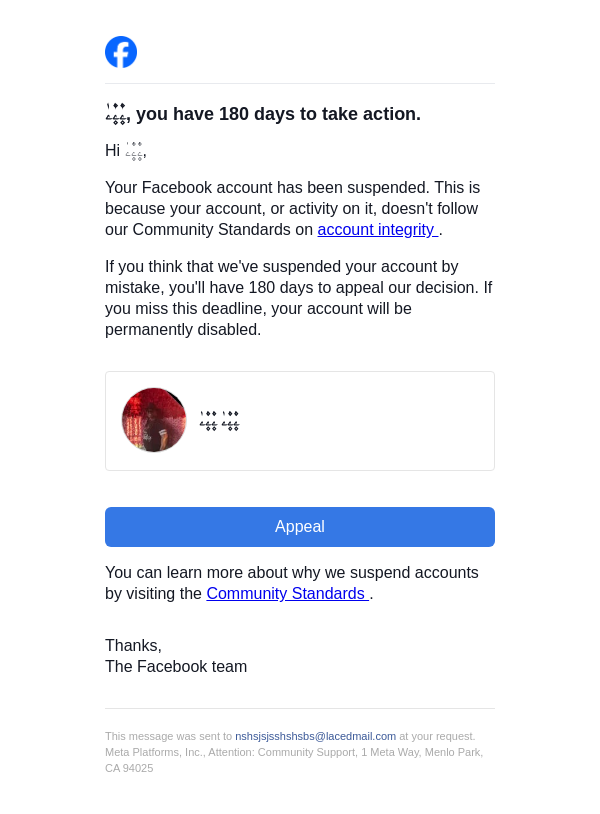Image resolution: width=600 pixels, height=814 pixels.
Task: Click the circular profile picture thumbnail
Action: coord(154,420)
